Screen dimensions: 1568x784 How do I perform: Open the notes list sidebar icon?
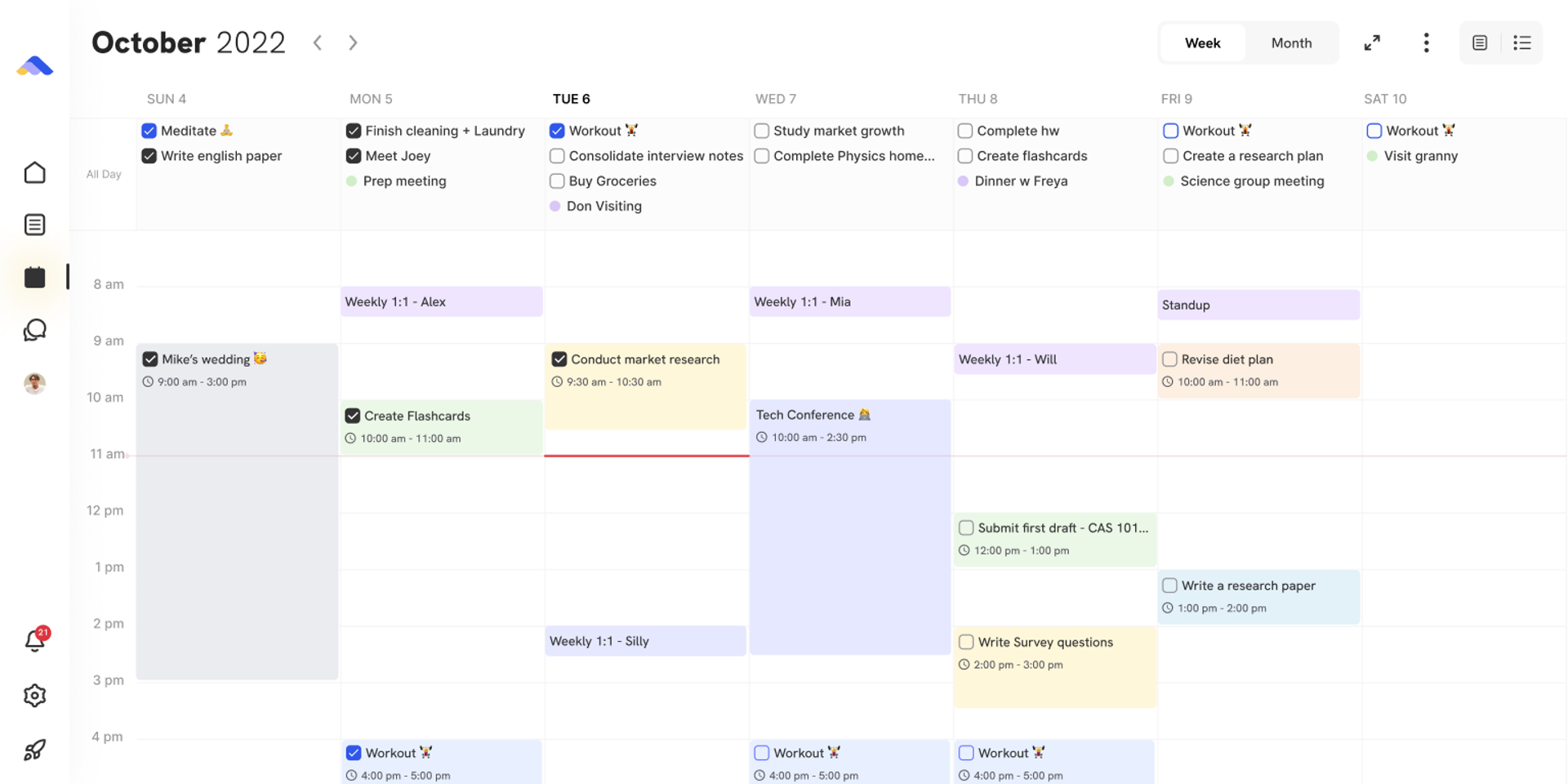(34, 225)
